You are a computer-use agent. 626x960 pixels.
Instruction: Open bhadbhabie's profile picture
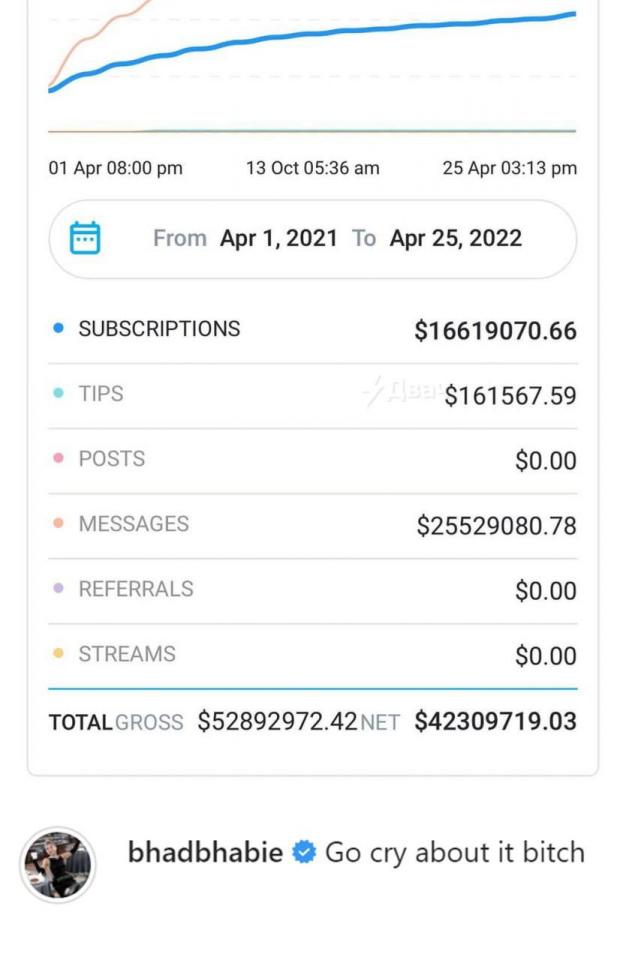[57, 863]
